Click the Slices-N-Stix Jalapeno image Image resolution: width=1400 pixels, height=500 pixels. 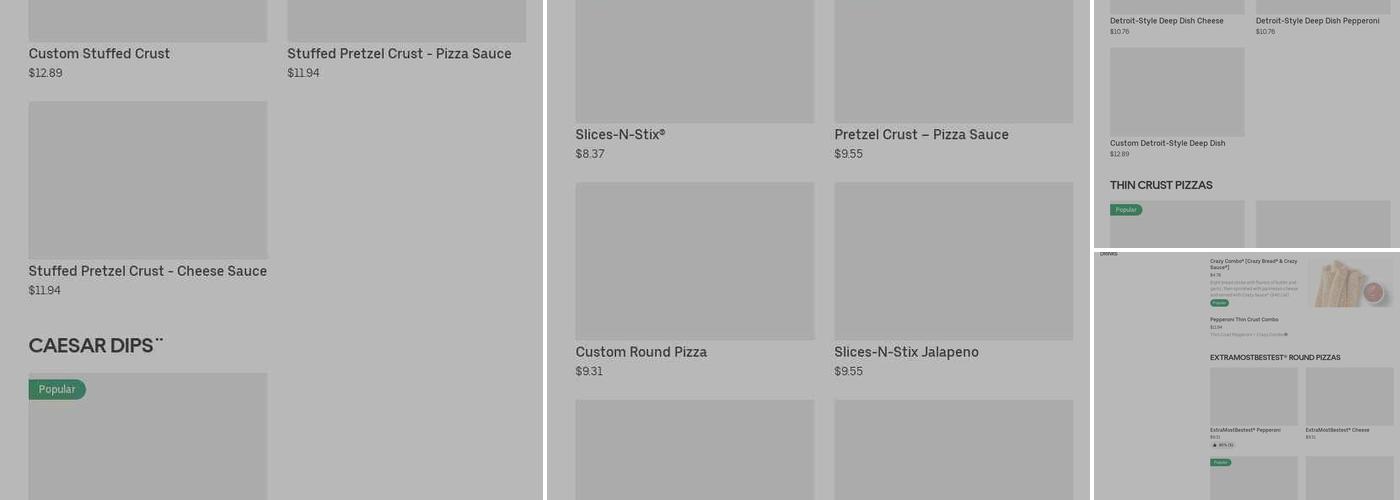pyautogui.click(x=953, y=261)
